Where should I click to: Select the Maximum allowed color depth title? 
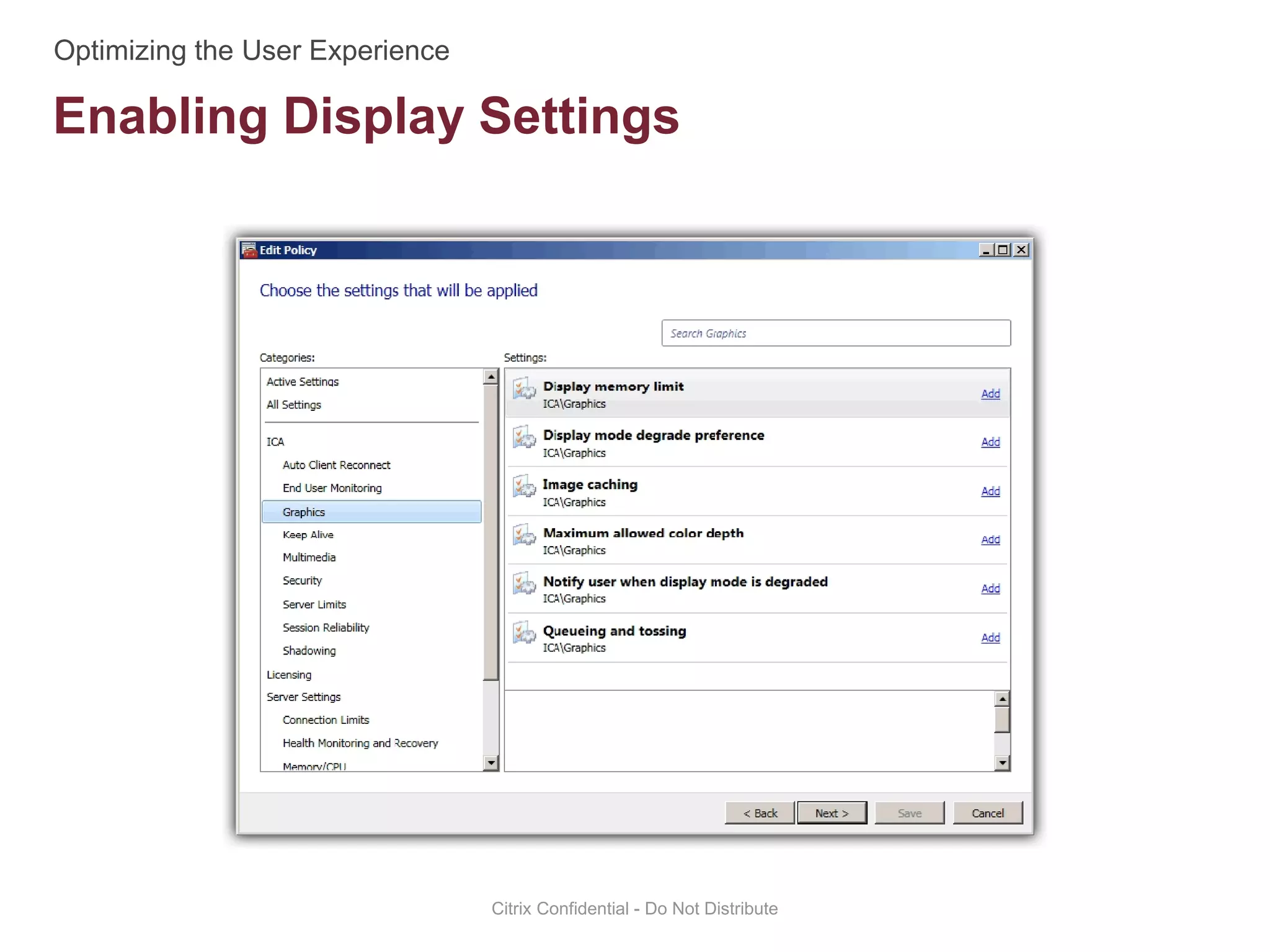(x=643, y=533)
